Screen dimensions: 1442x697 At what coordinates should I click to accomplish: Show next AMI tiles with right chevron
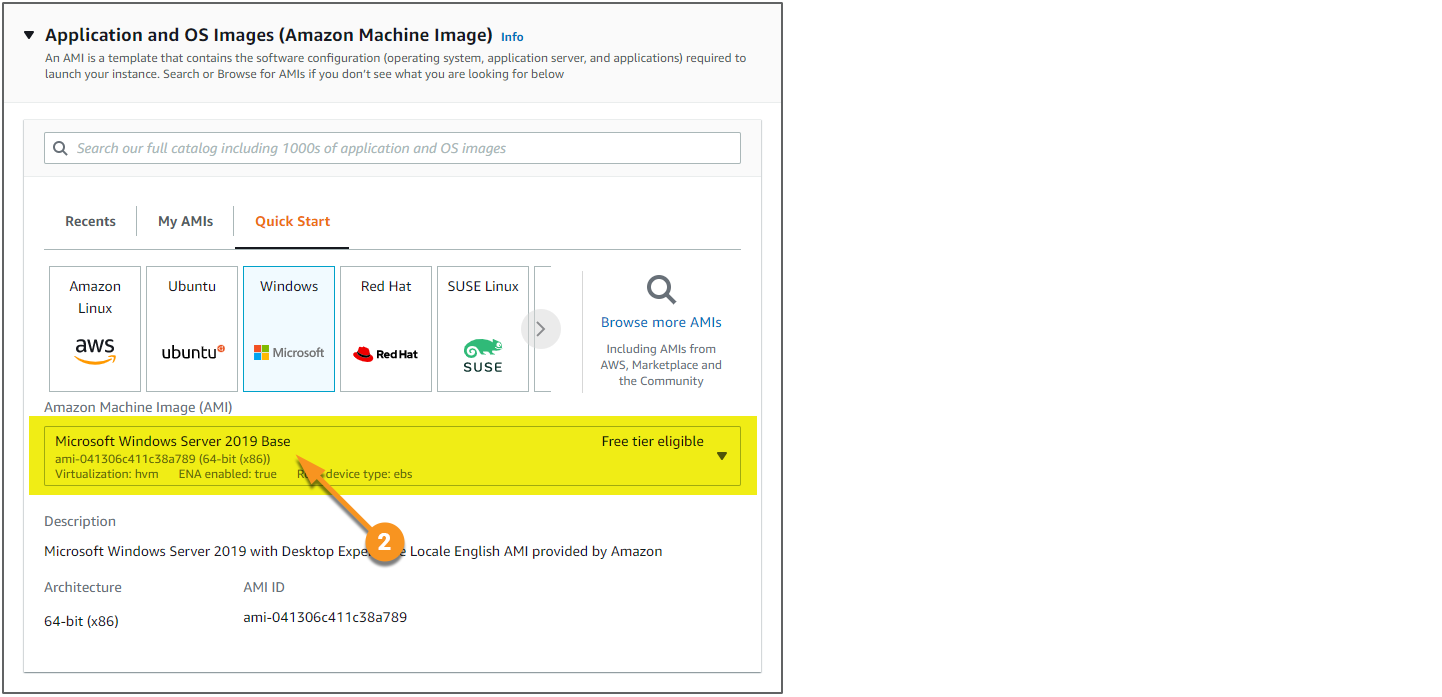coord(541,329)
